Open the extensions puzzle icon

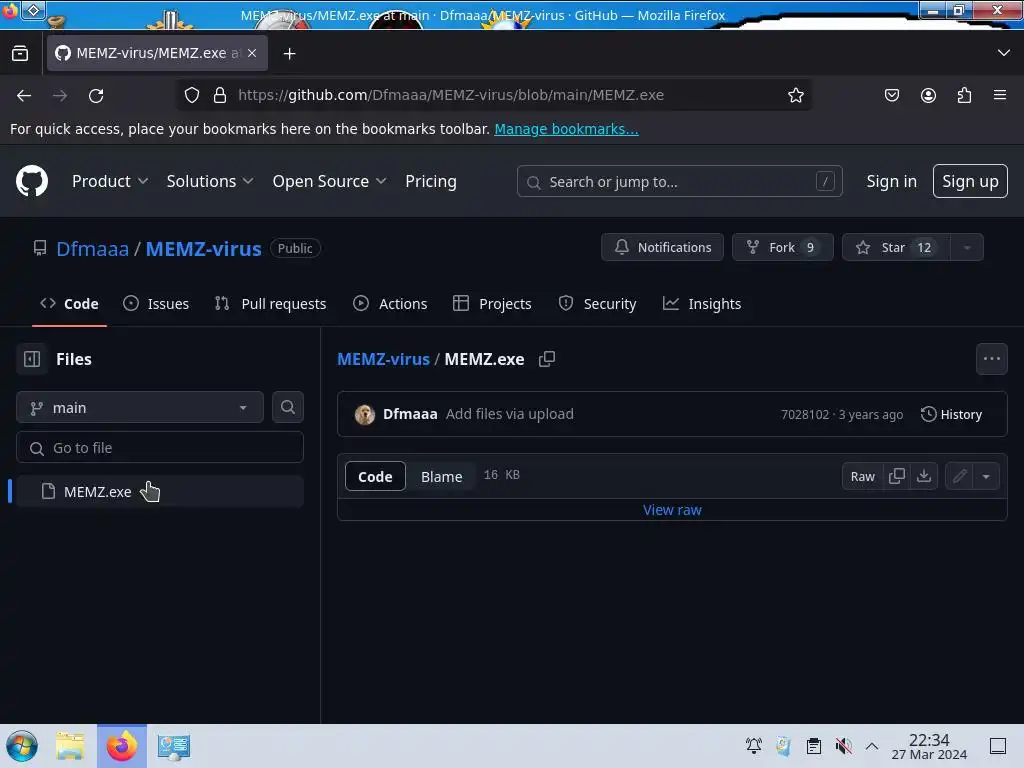pos(964,95)
